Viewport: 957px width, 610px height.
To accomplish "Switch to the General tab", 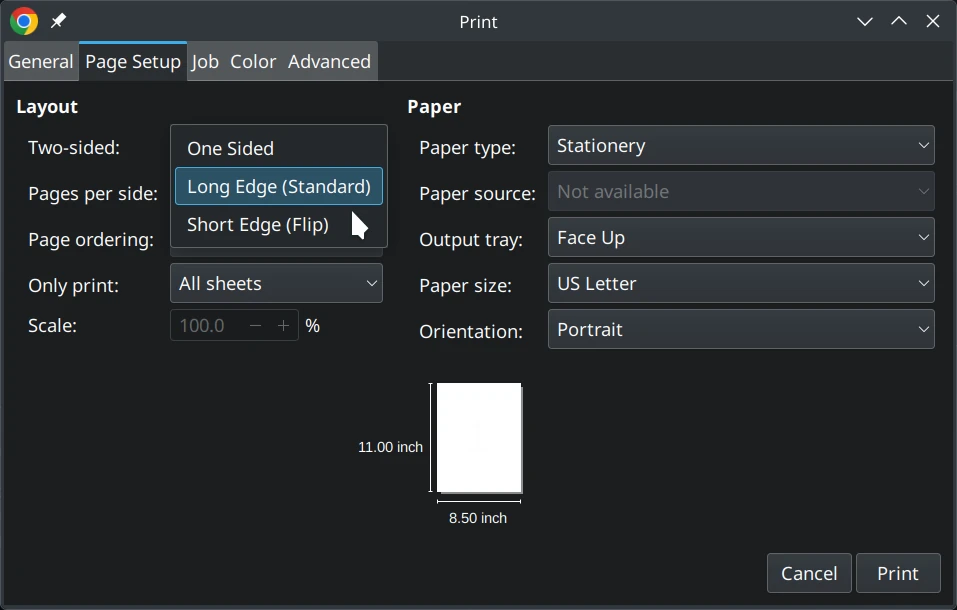I will click(x=41, y=61).
